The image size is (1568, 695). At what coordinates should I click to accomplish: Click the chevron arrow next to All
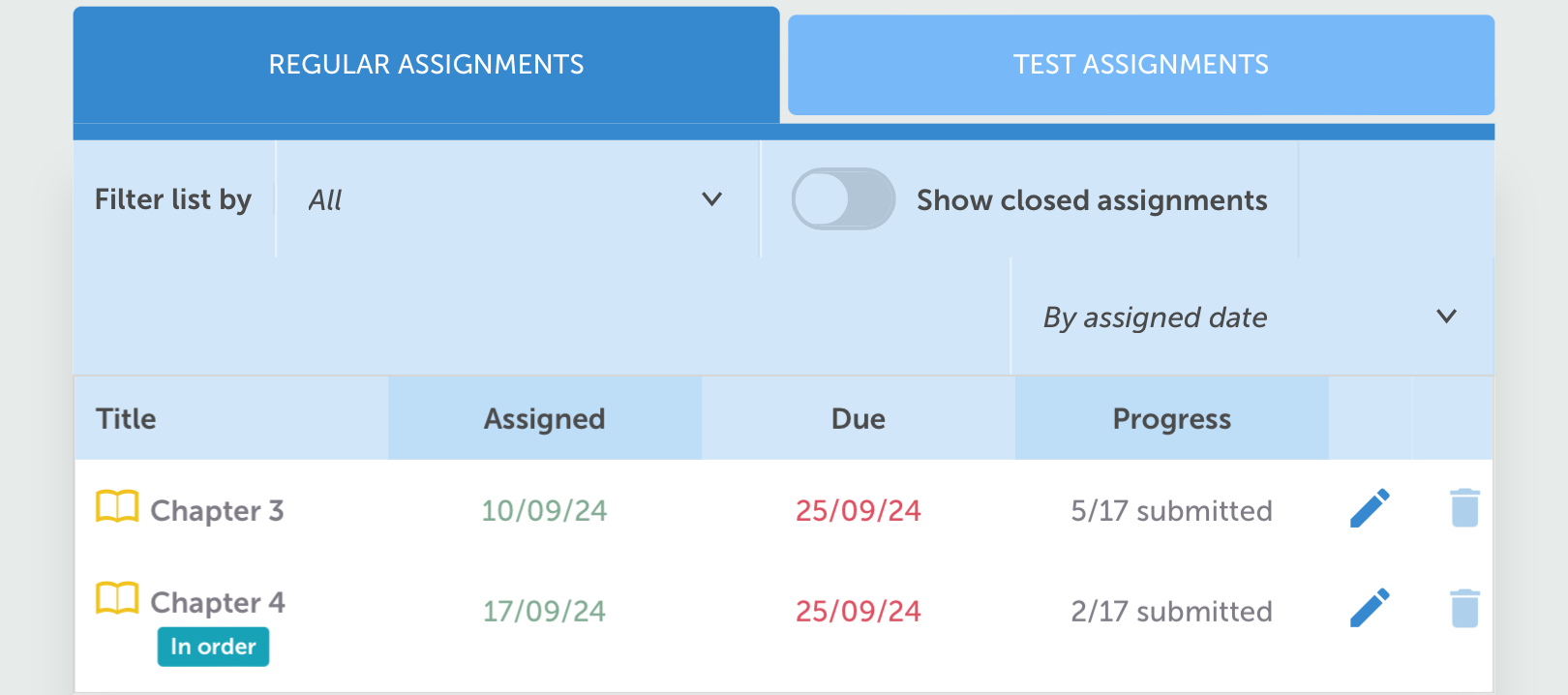(x=711, y=199)
